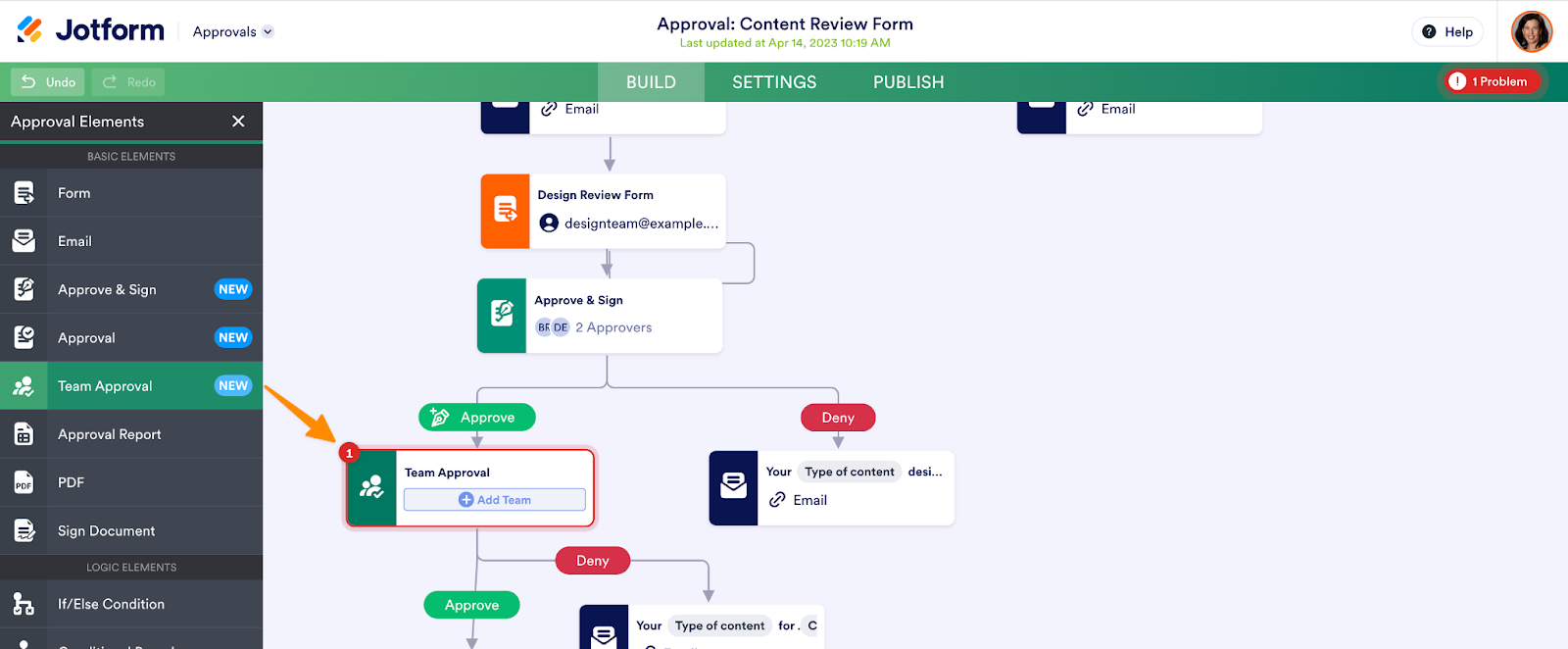The height and width of the screenshot is (649, 1568).
Task: Click the orange Design Review Form icon
Action: pyautogui.click(x=505, y=211)
